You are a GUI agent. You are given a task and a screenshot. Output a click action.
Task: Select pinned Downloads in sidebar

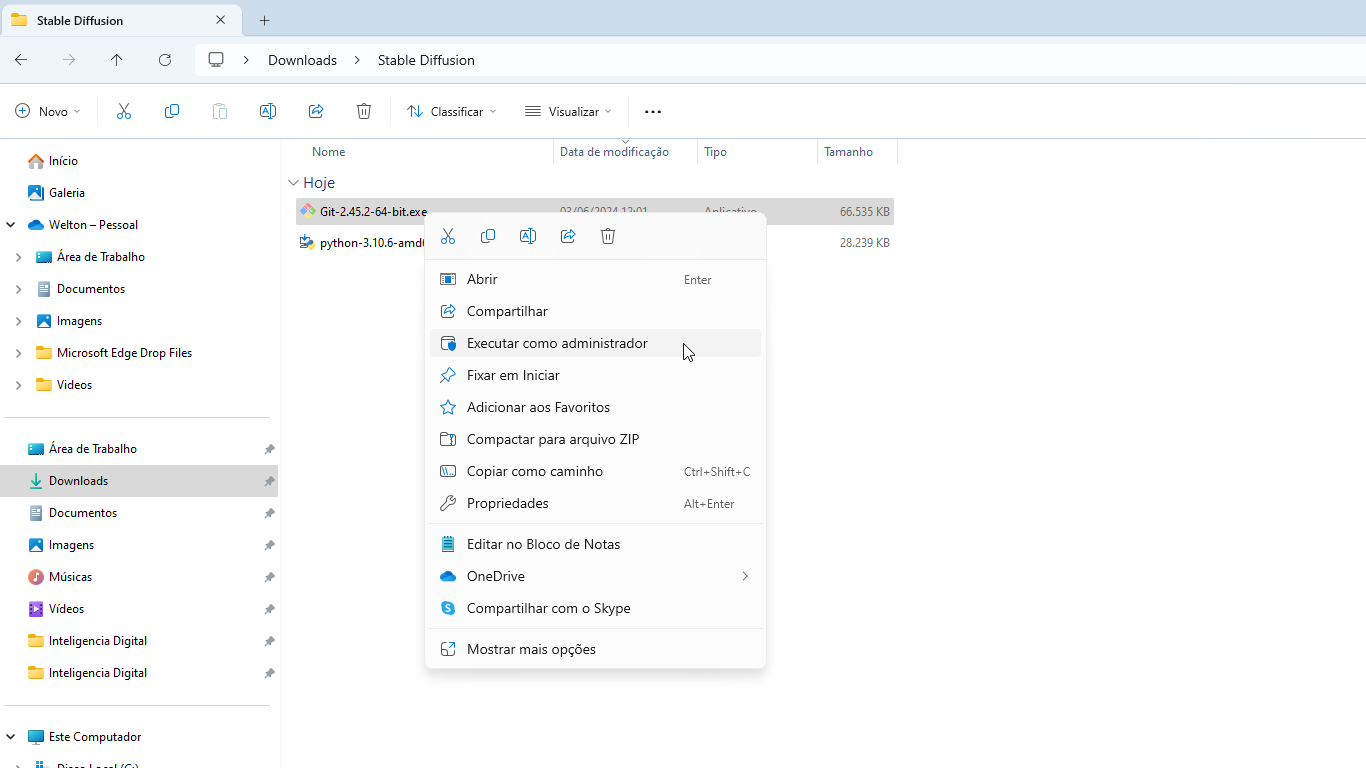[x=140, y=481]
